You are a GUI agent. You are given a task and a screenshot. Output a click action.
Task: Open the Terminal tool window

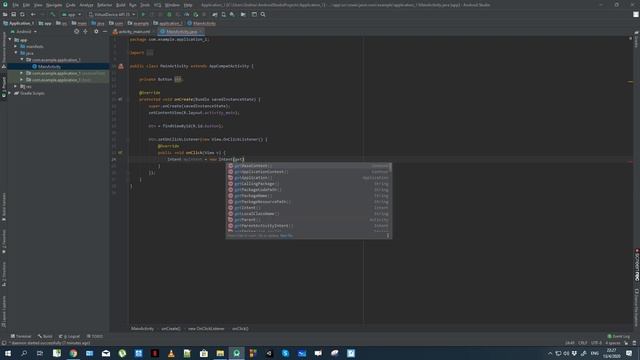[x=21, y=336]
